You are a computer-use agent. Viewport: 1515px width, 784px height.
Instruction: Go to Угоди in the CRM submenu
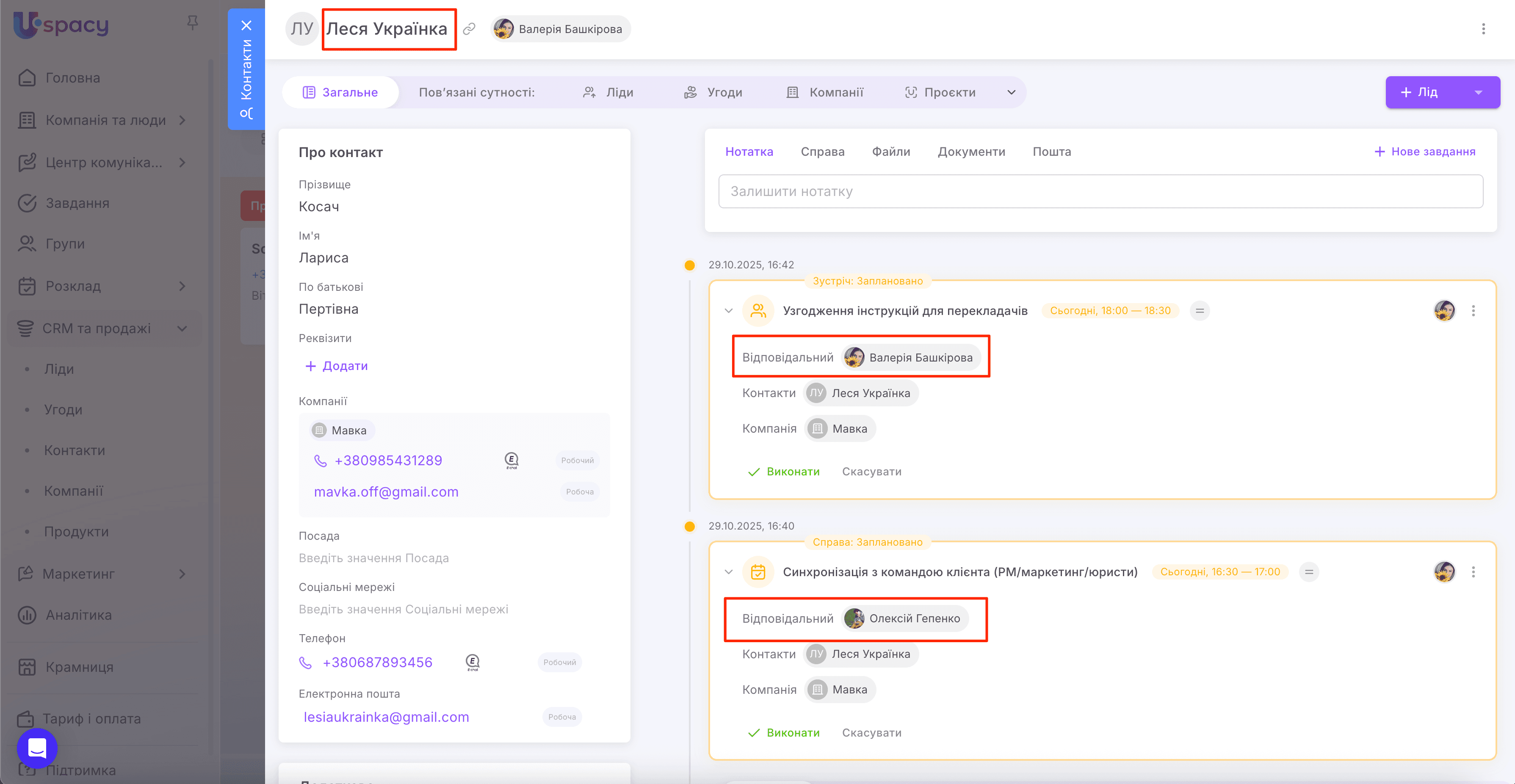click(x=63, y=409)
